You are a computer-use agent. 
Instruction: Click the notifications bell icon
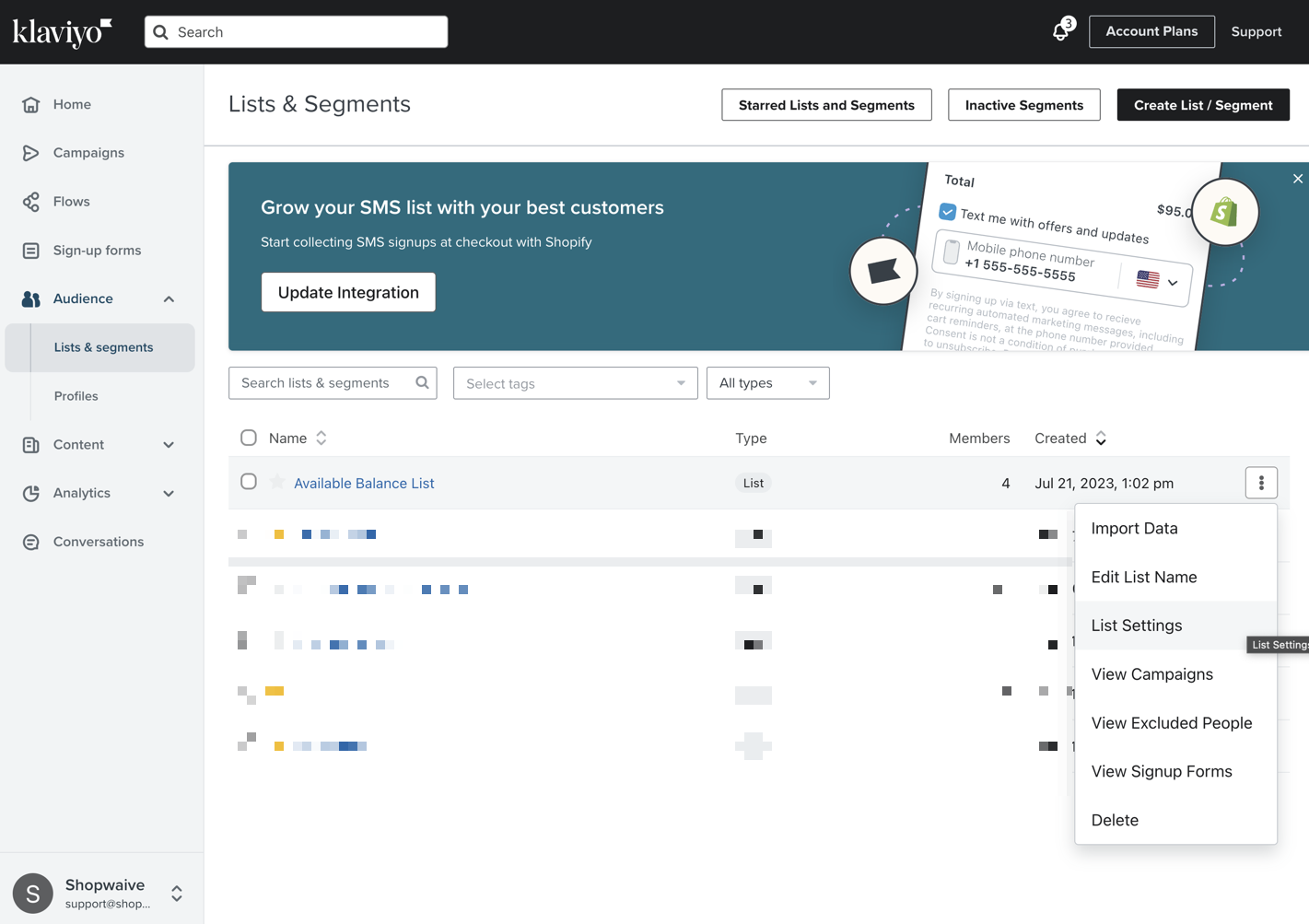coord(1060,32)
